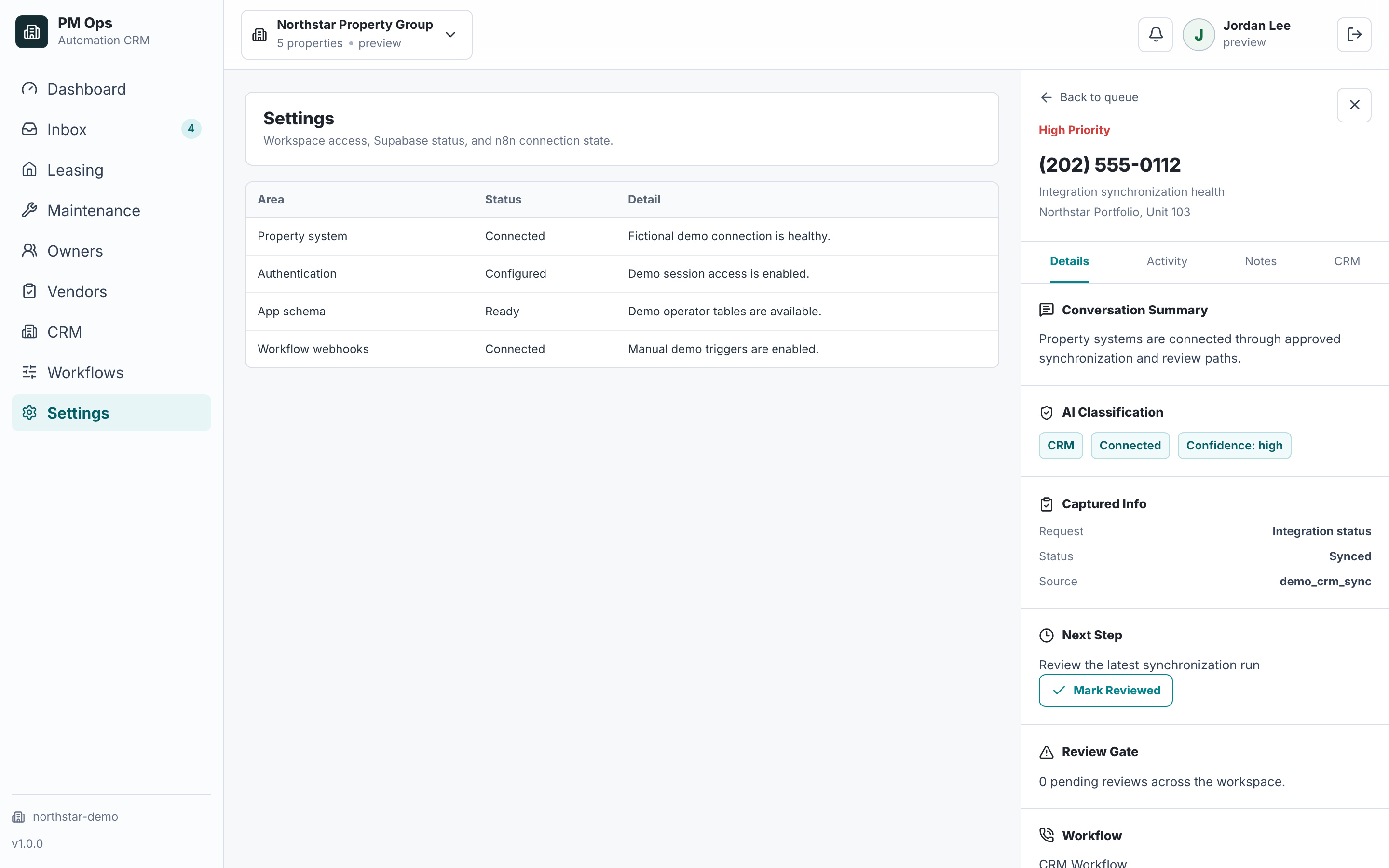Click the sign out icon
This screenshot has width=1389, height=868.
1354,34
